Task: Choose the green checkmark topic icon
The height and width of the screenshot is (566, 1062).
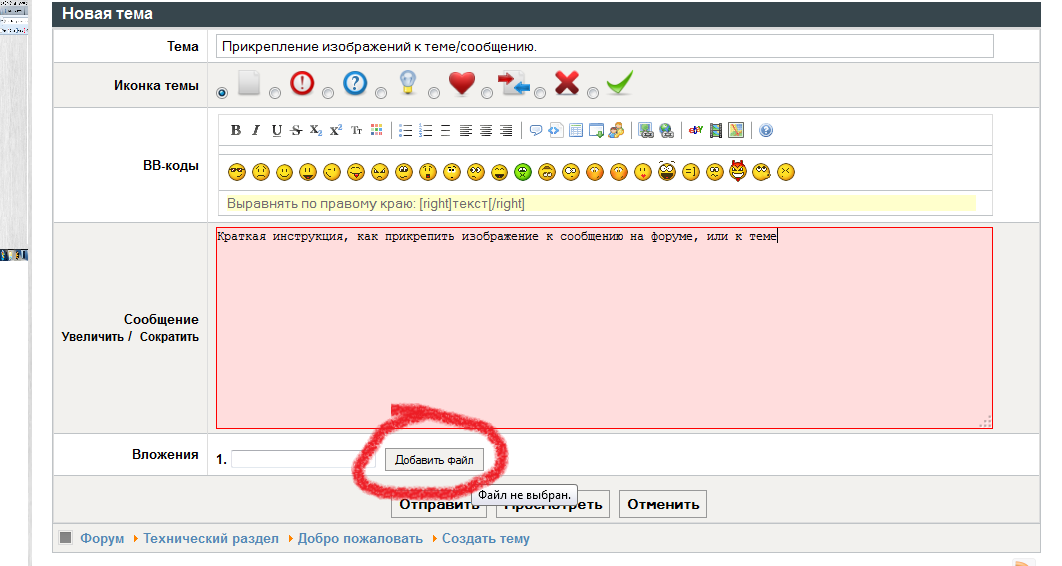Action: coord(593,93)
